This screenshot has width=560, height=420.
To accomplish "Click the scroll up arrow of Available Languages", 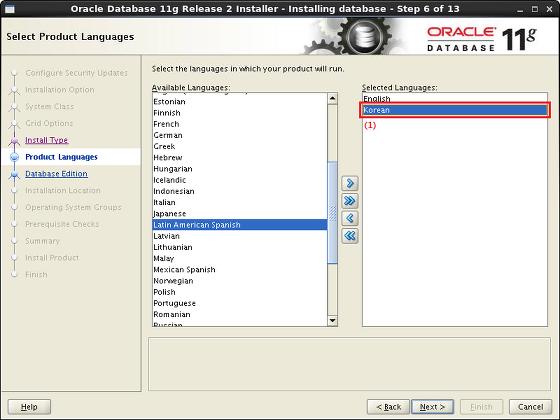I will (332, 98).
